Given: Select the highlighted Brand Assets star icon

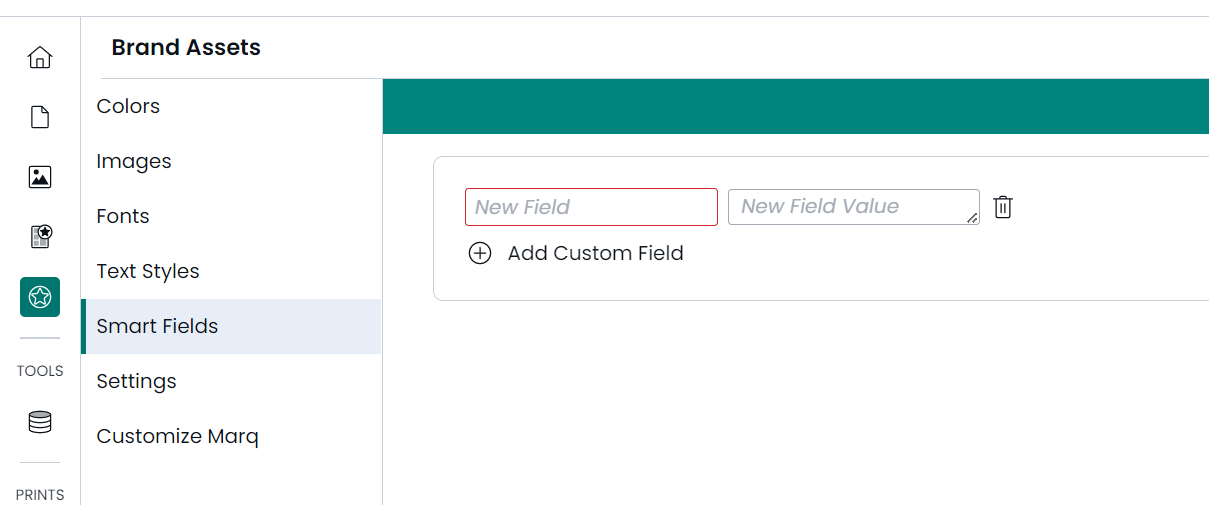Looking at the screenshot, I should tap(40, 297).
